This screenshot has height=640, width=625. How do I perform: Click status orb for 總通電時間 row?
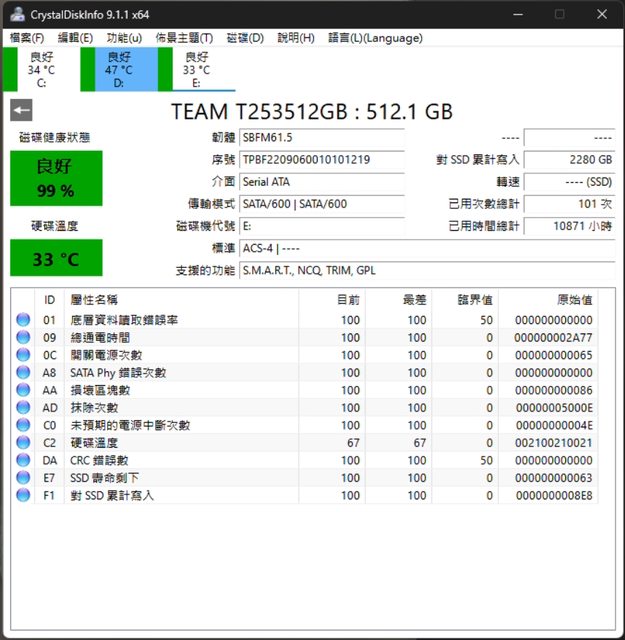[23, 338]
